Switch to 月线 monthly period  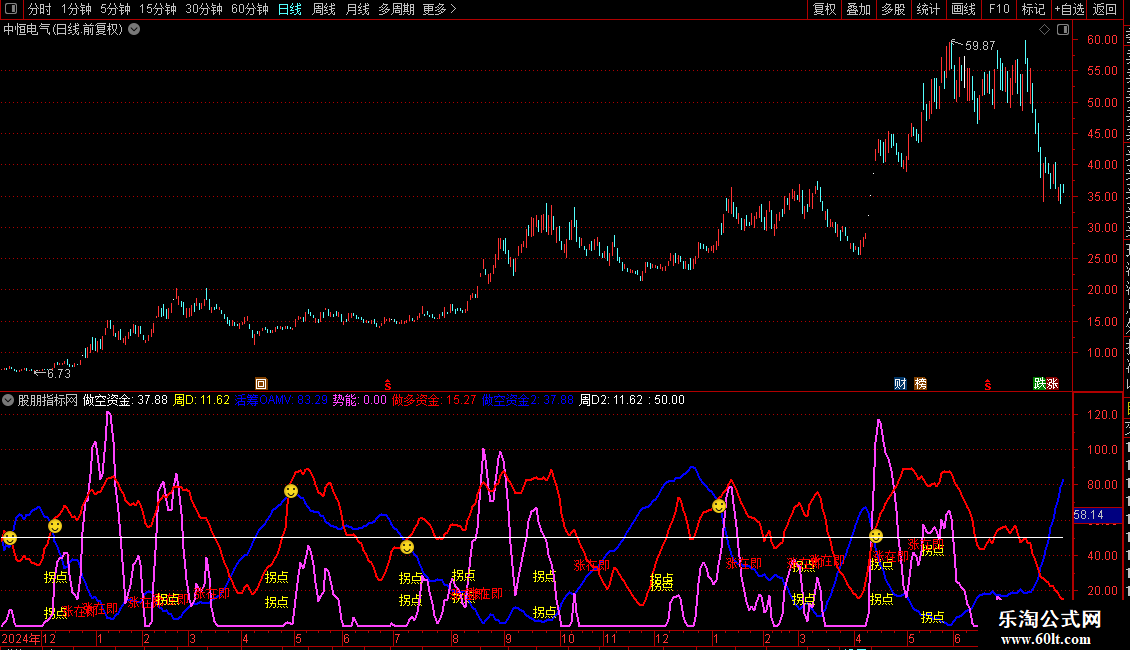357,9
